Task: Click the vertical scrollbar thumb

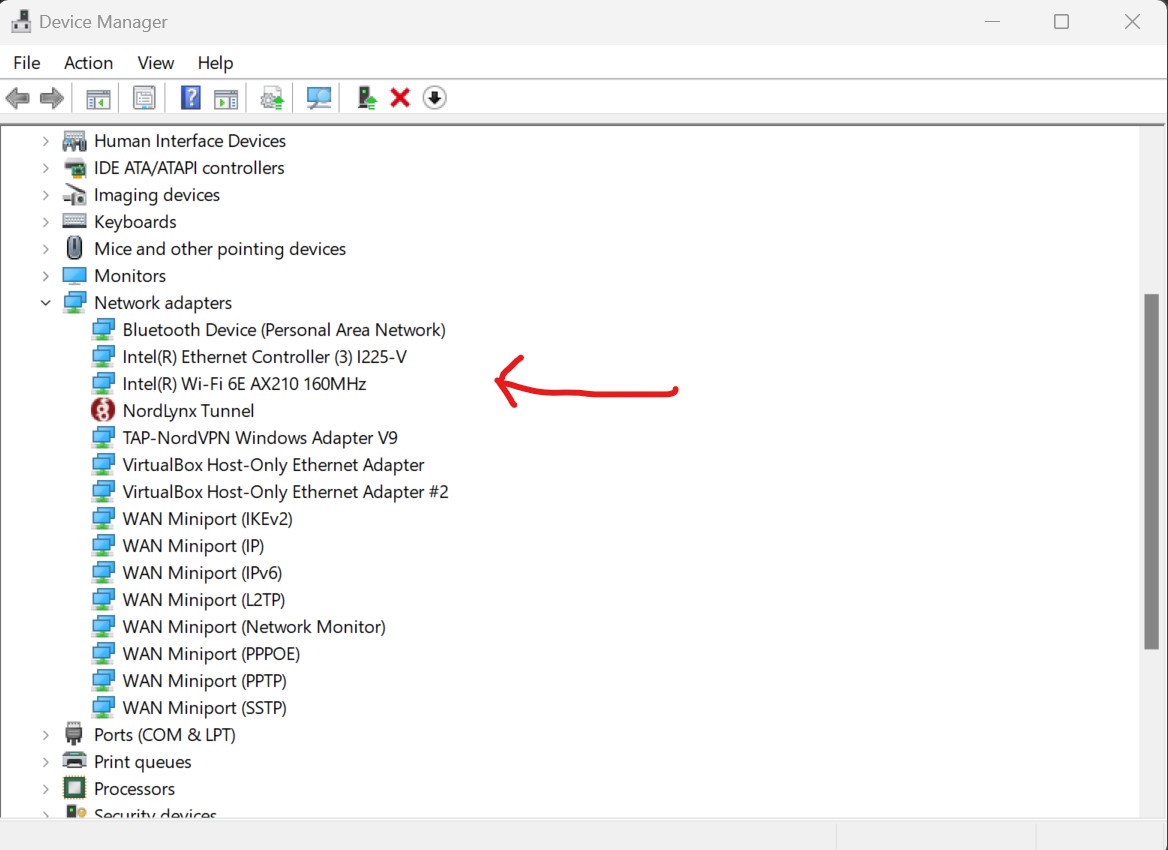Action: pos(1152,472)
